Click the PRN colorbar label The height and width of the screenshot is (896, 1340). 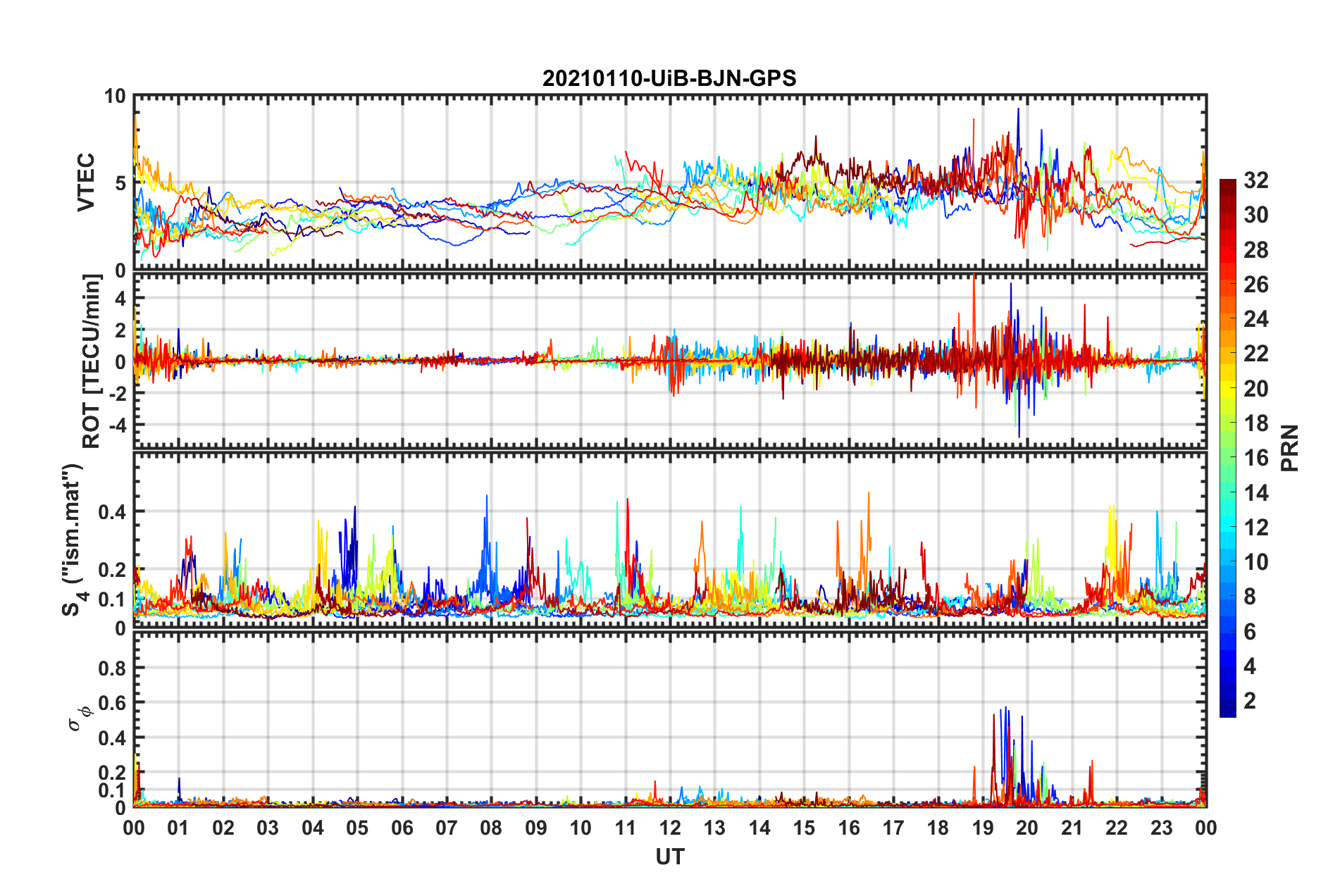point(1290,448)
